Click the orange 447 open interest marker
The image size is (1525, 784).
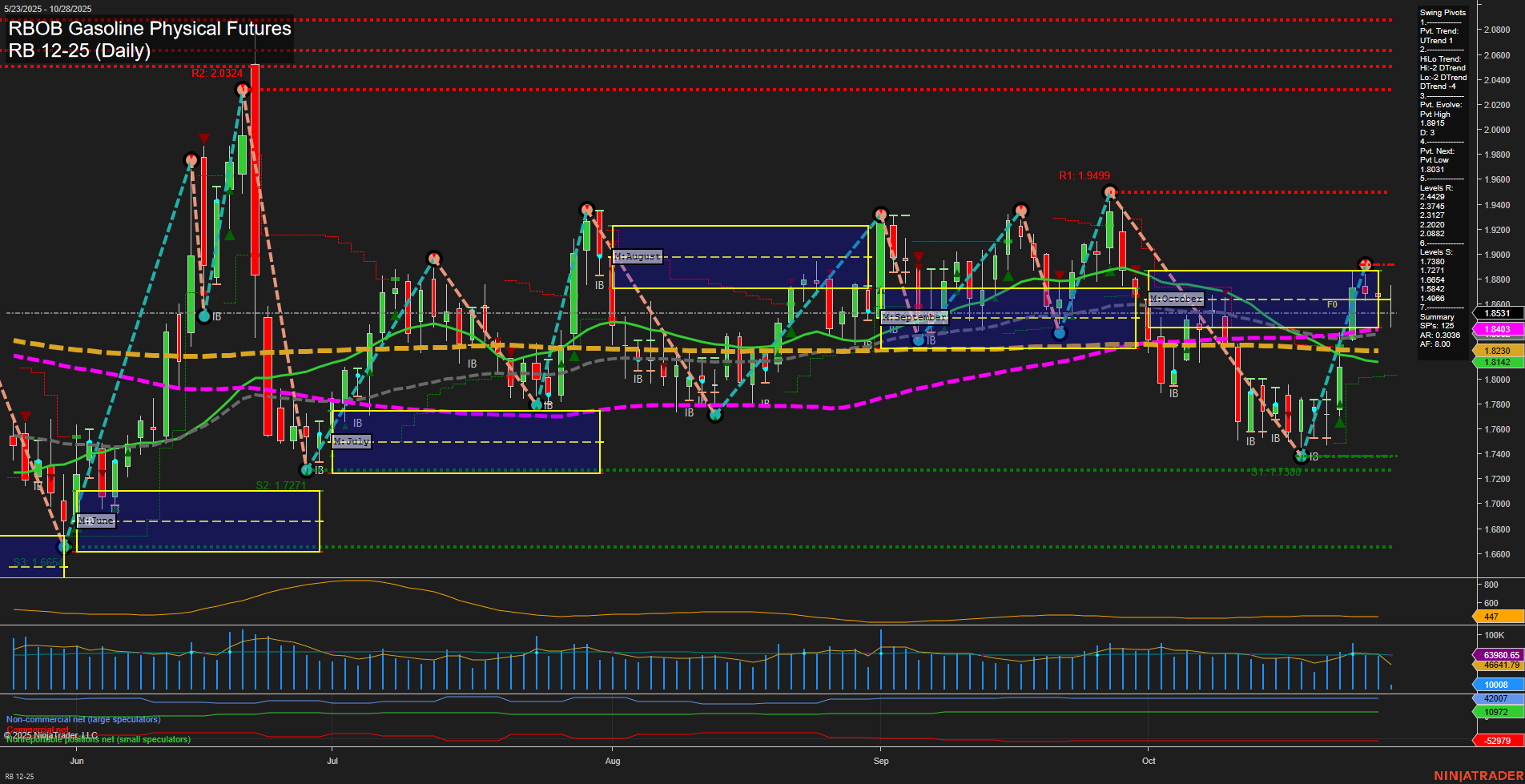1496,617
